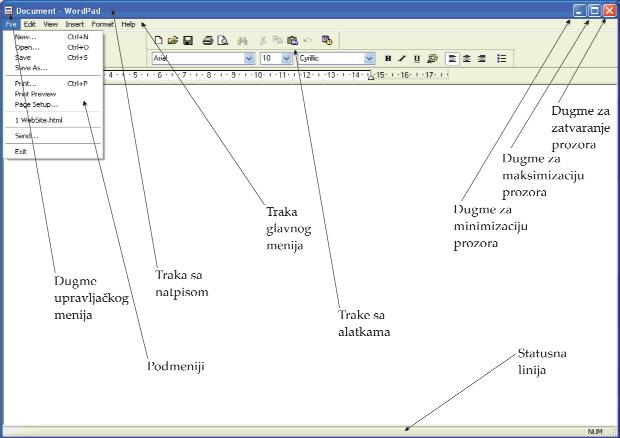Viewport: 620px width, 438px height.
Task: Choose Save in the File menu
Action: [53, 57]
